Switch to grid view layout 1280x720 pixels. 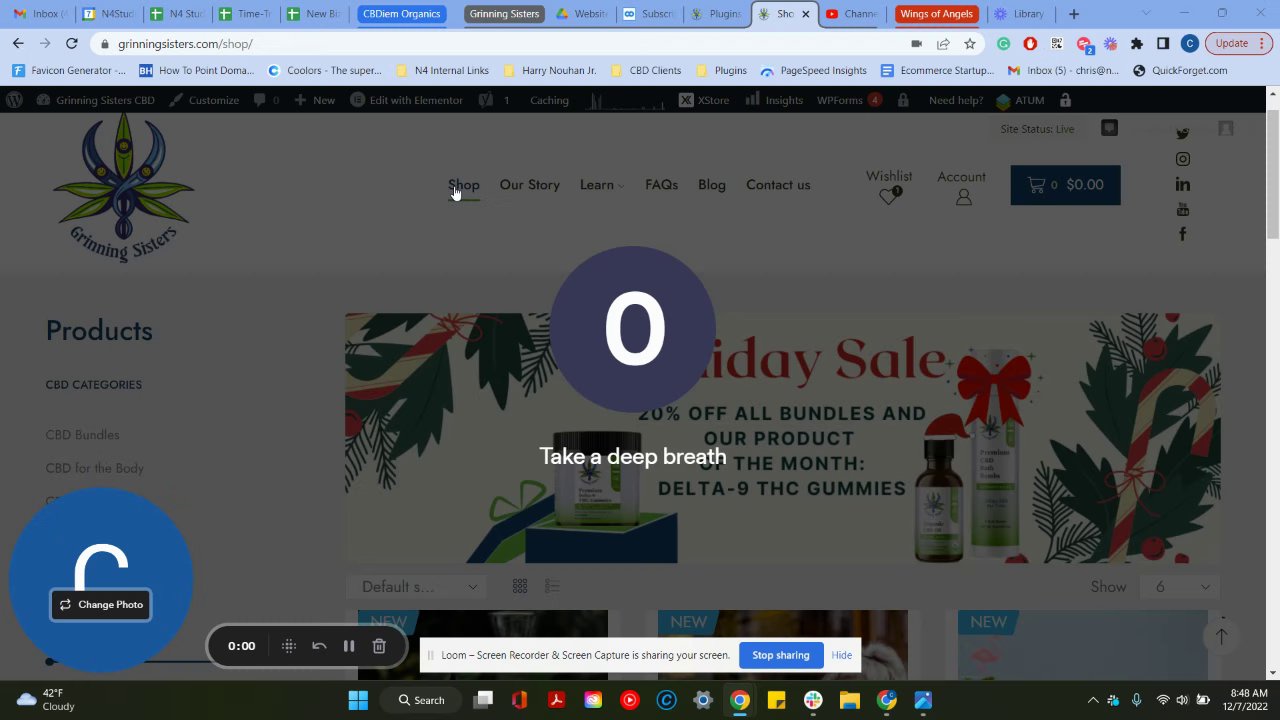coord(520,586)
